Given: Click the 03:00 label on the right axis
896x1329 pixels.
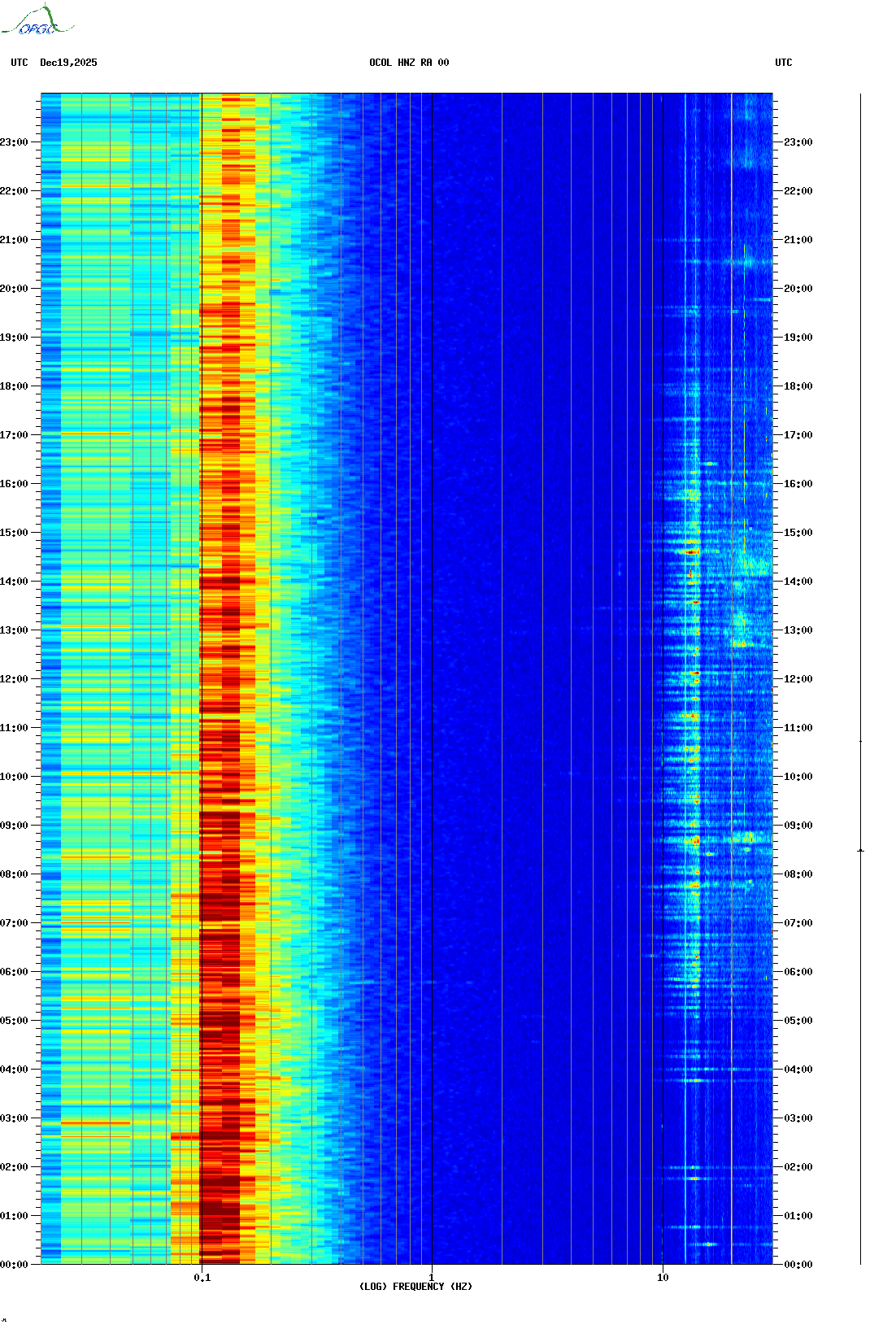Looking at the screenshot, I should [x=798, y=1118].
